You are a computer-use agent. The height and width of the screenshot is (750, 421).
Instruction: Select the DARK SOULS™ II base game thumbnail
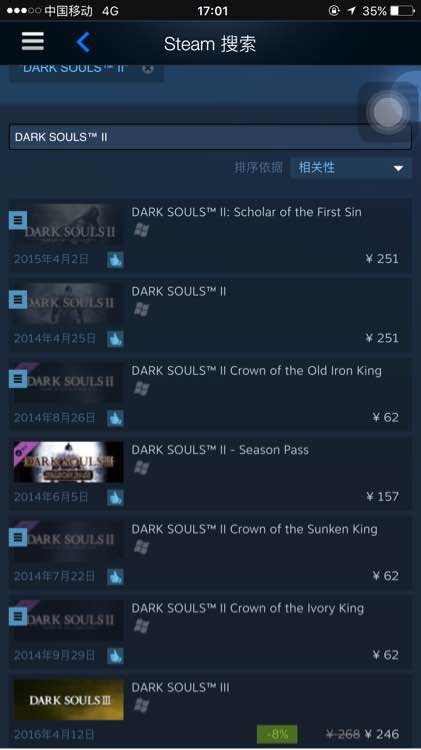tap(68, 304)
